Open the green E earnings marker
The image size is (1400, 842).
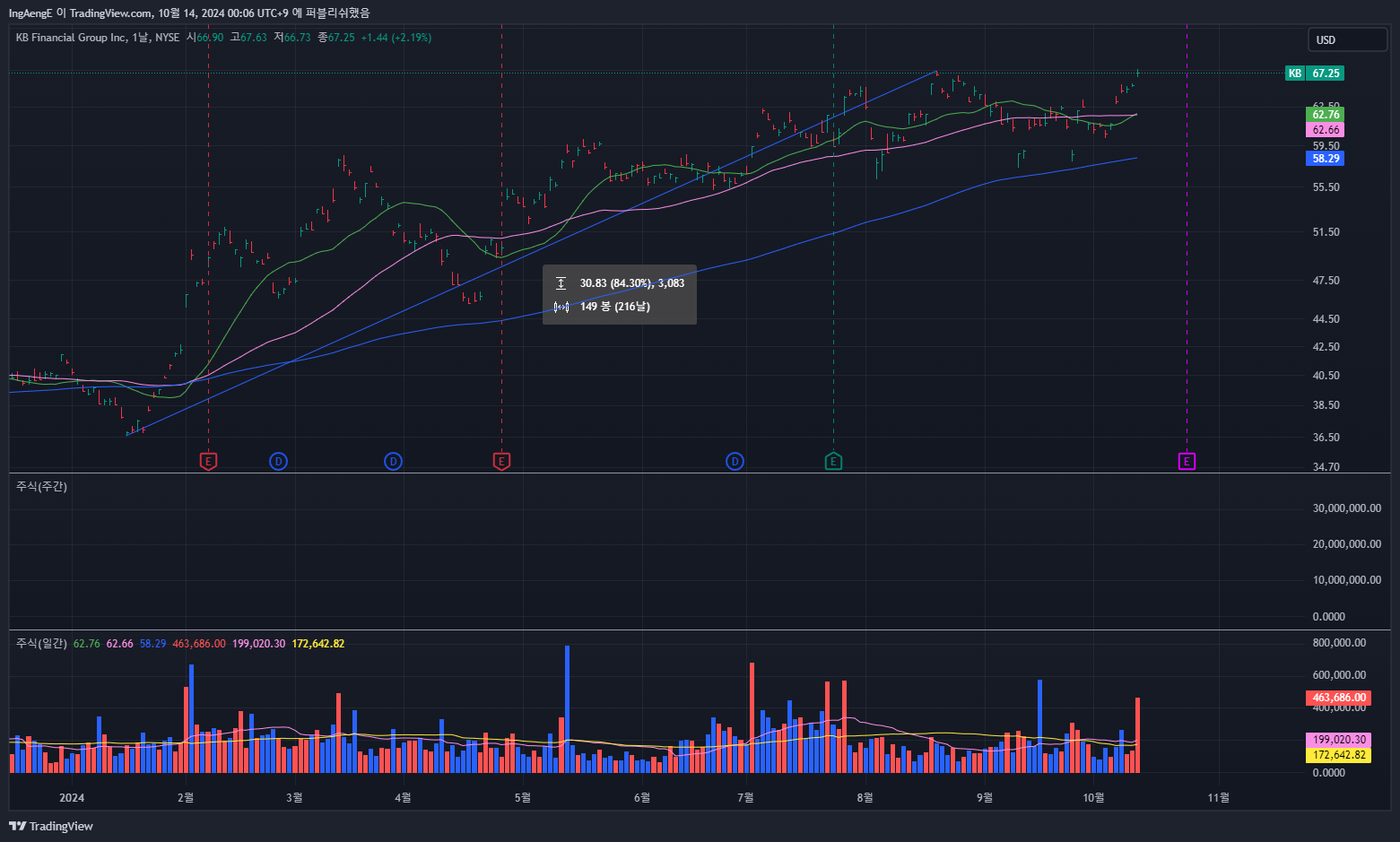pos(833,462)
